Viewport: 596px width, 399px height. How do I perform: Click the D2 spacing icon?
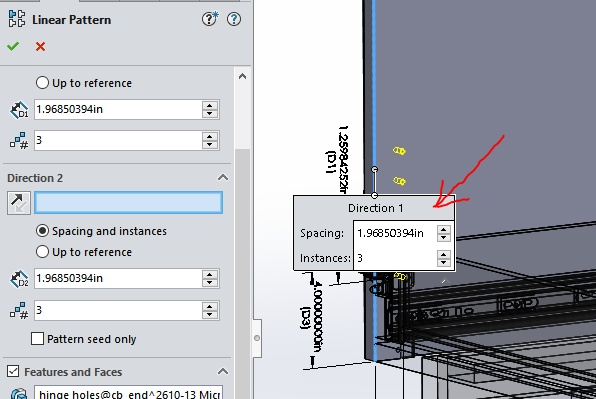(19, 279)
